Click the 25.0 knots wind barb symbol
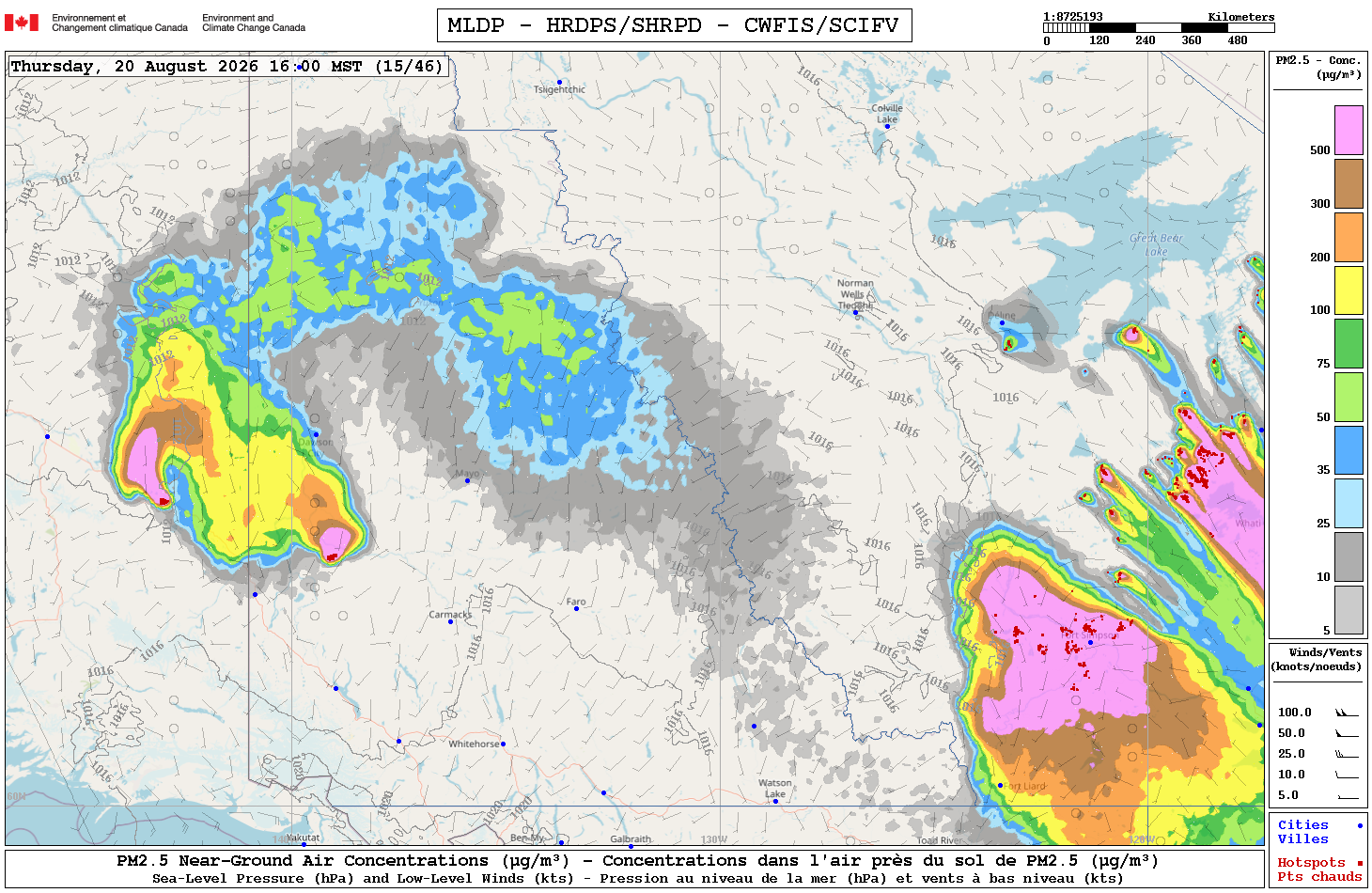 pyautogui.click(x=1347, y=754)
